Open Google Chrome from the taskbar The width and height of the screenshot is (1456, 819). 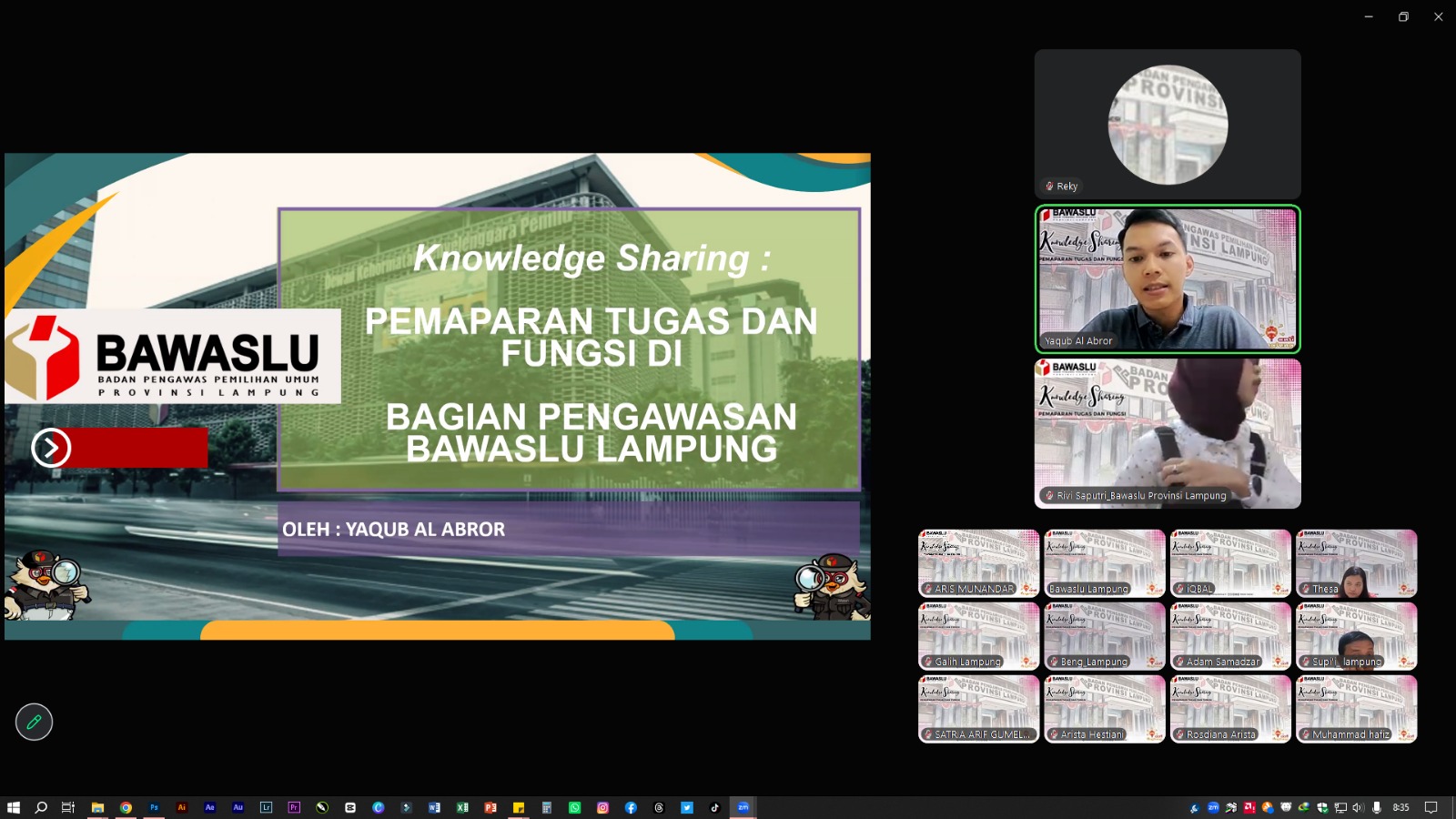(126, 807)
